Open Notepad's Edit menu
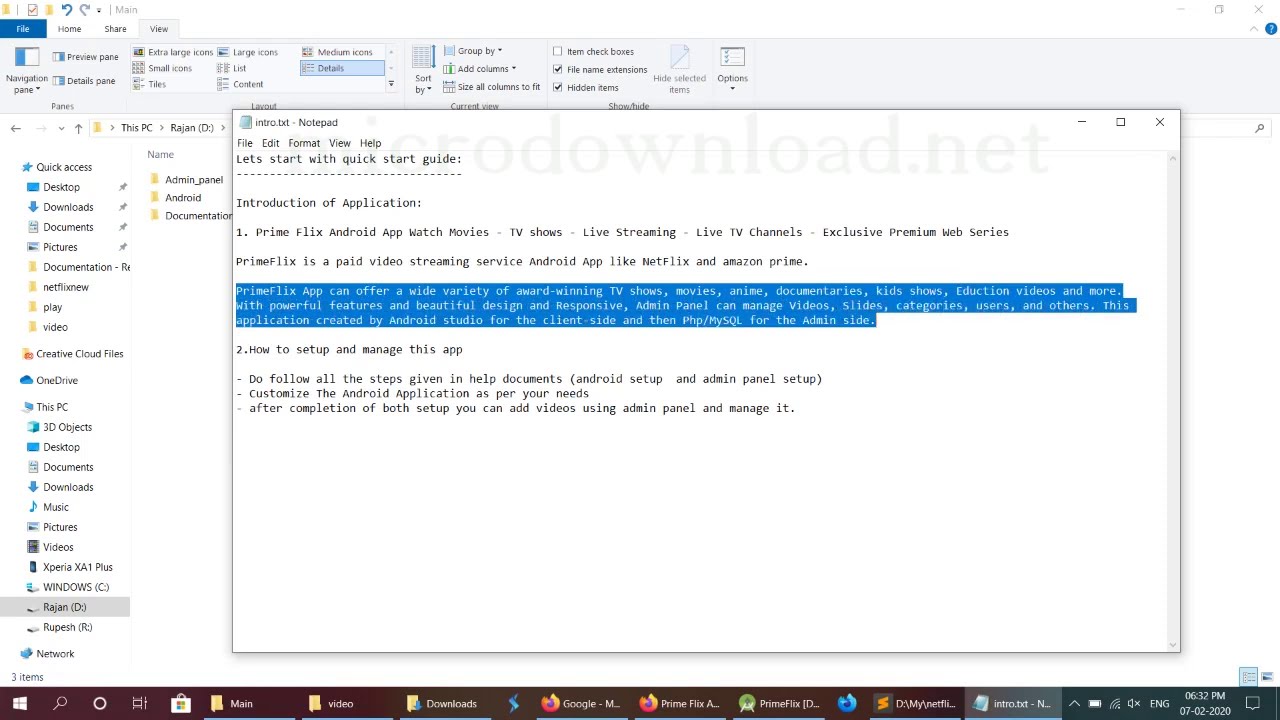 pos(270,143)
